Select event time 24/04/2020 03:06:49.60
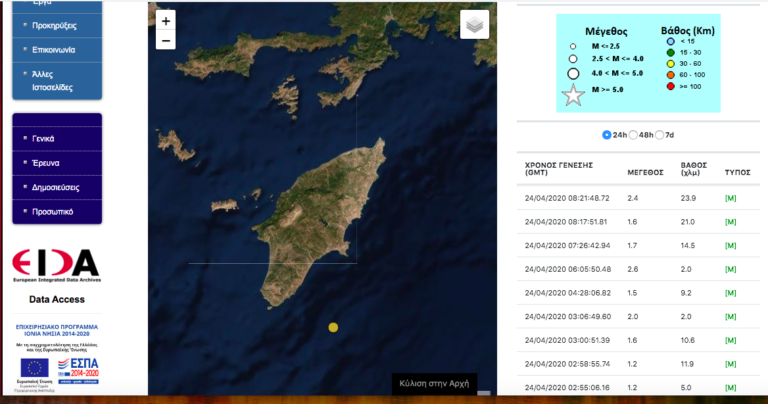This screenshot has height=404, width=768. [568, 316]
